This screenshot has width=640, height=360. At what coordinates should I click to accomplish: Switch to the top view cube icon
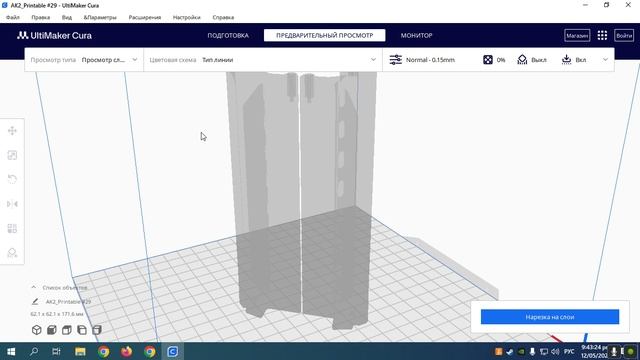67,330
